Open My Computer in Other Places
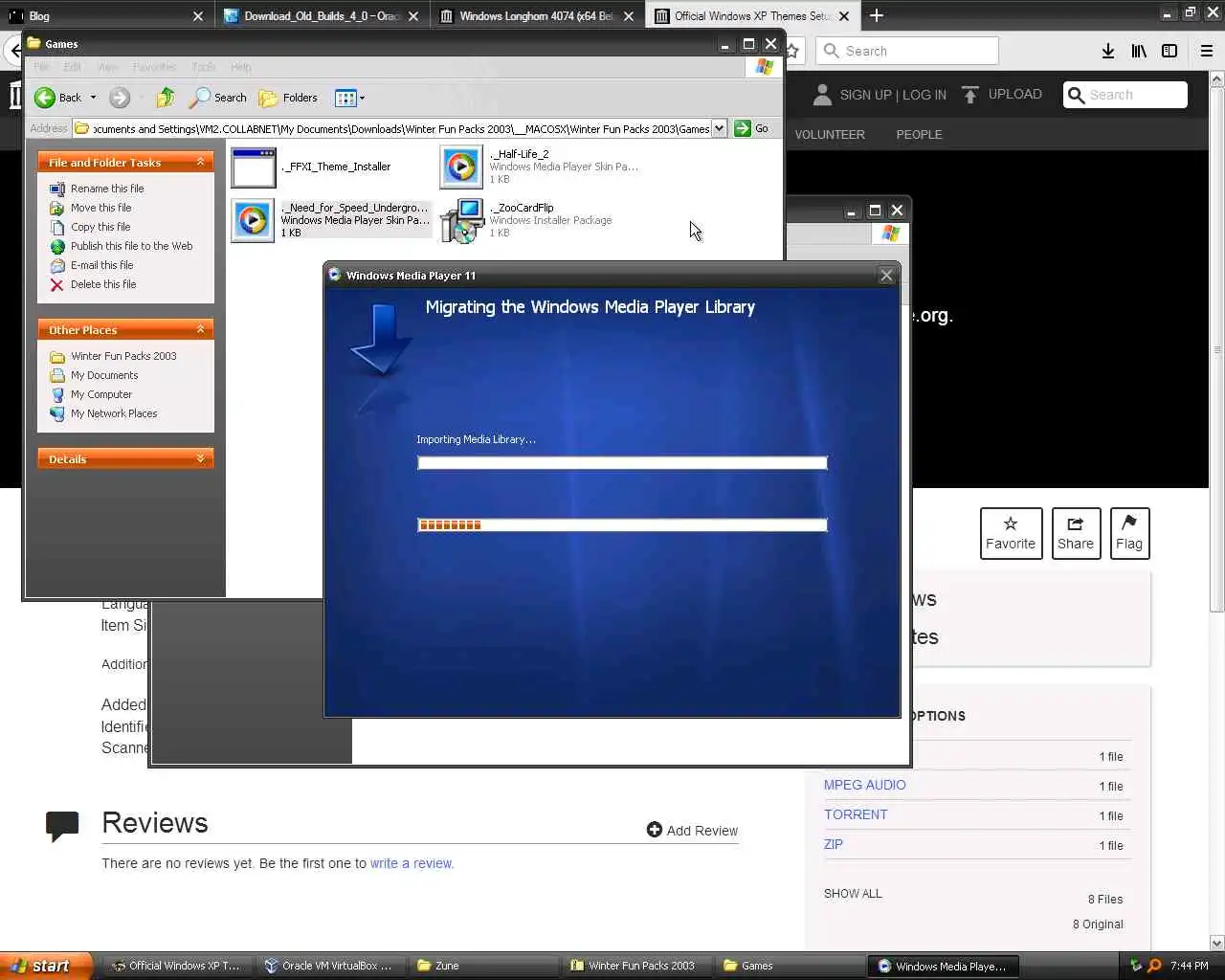The width and height of the screenshot is (1225, 980). click(100, 394)
